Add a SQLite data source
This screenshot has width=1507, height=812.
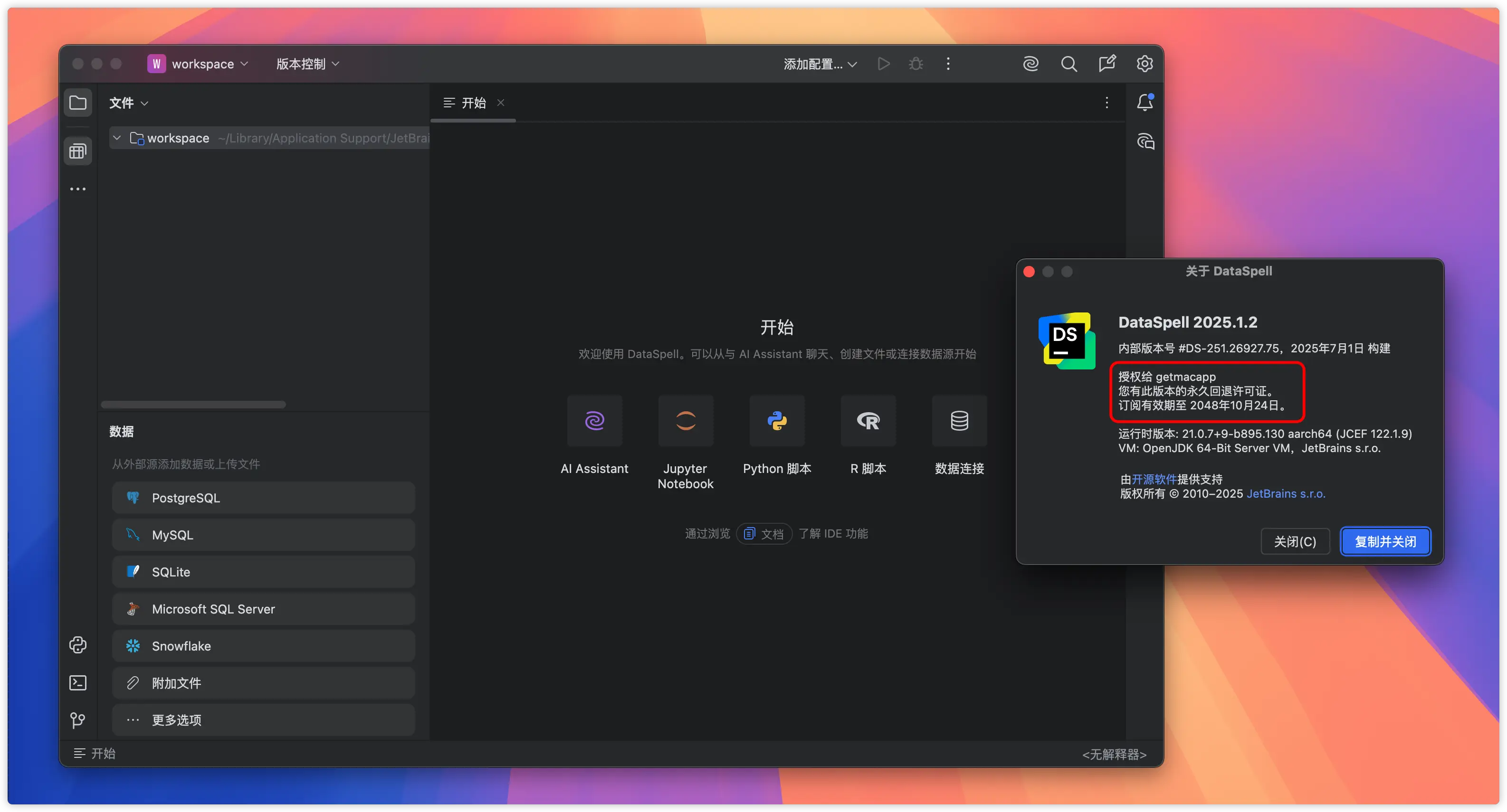pyautogui.click(x=263, y=572)
